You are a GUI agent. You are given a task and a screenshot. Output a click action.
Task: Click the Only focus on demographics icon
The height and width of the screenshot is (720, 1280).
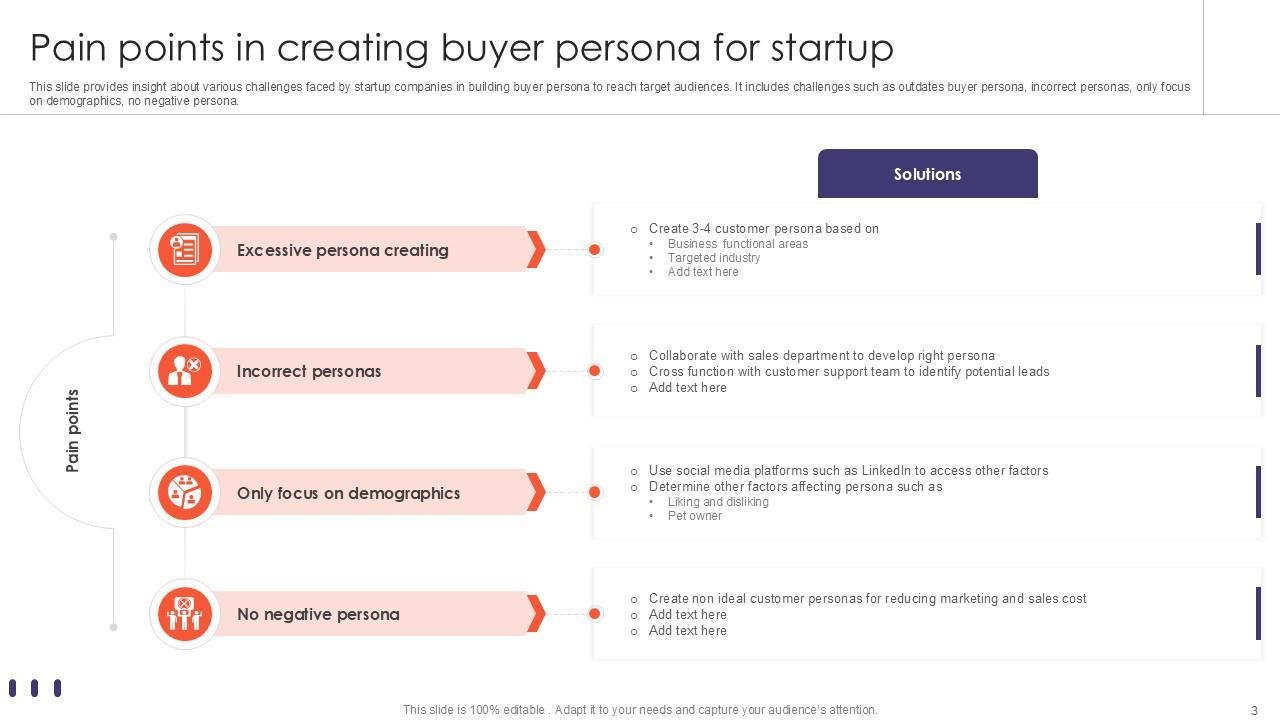tap(185, 493)
